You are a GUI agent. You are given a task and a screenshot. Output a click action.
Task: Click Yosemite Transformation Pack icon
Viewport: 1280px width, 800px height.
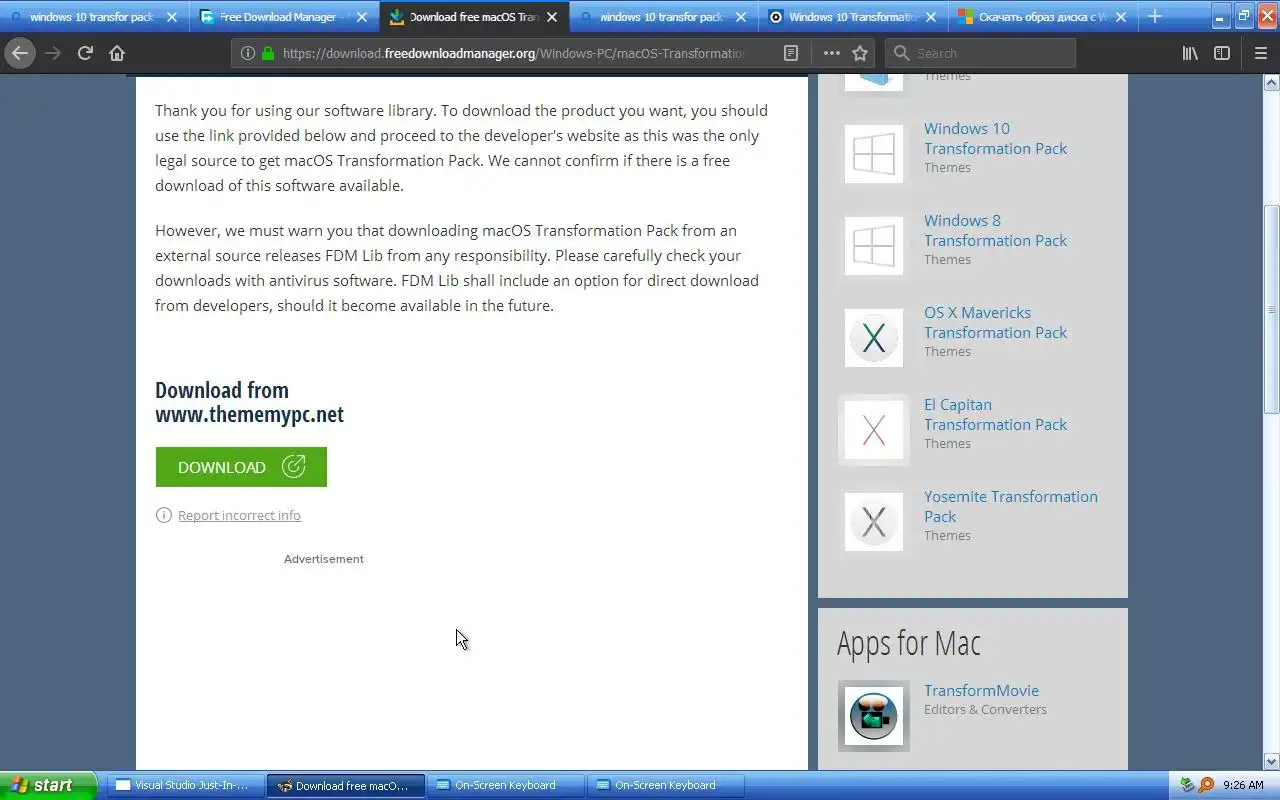(874, 522)
